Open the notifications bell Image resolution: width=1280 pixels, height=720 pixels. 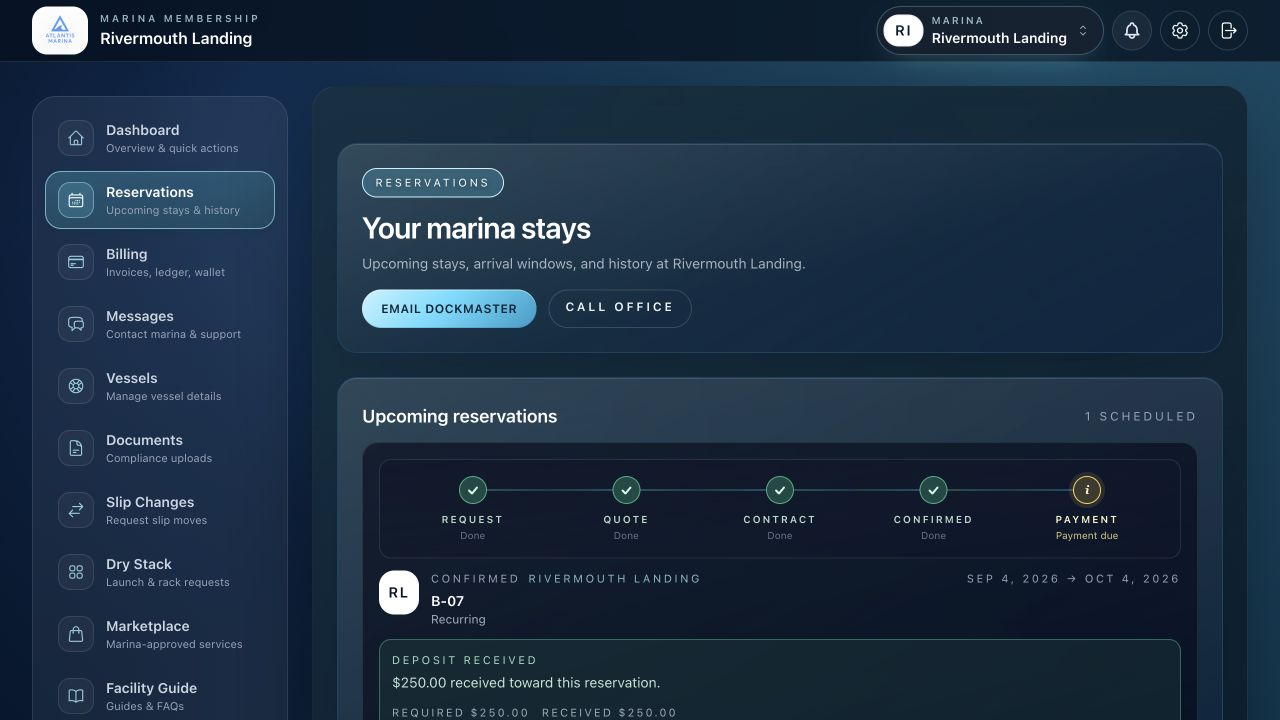point(1132,31)
